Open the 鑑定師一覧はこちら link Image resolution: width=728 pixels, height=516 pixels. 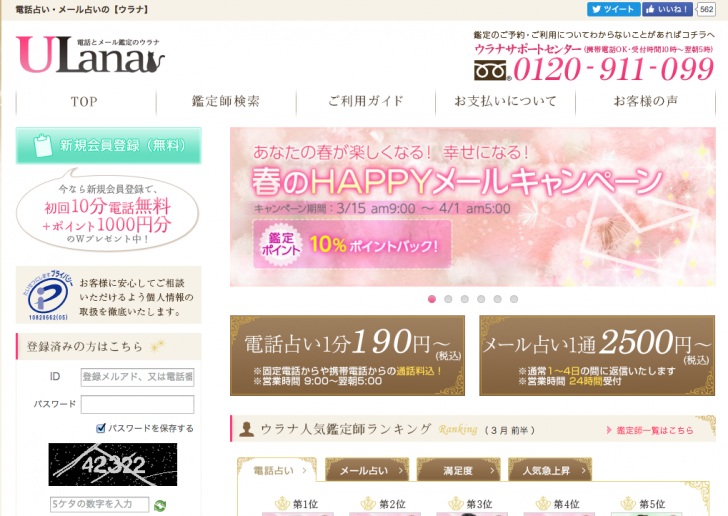coord(650,431)
